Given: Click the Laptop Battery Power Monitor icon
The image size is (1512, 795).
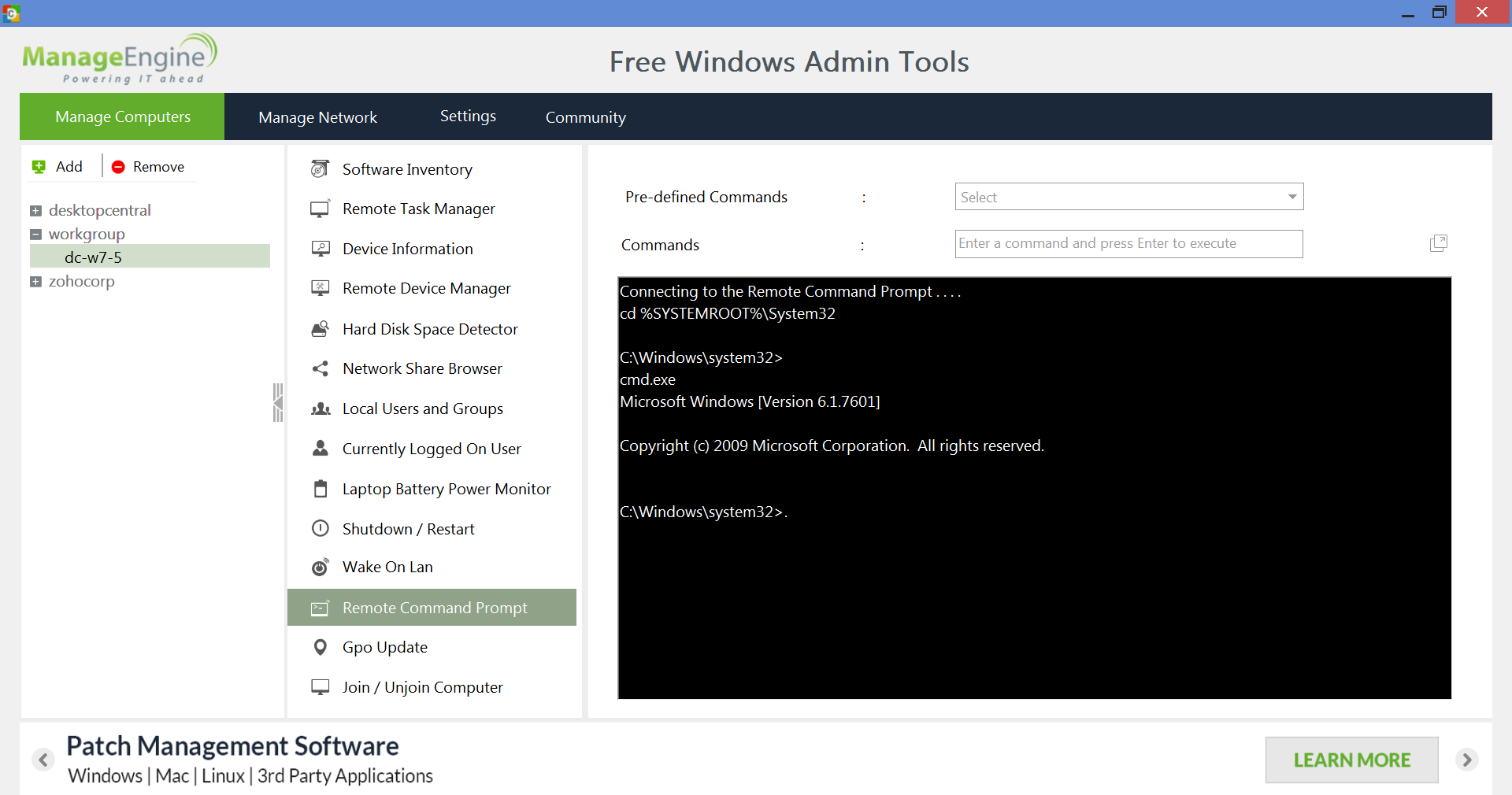Looking at the screenshot, I should tap(320, 489).
